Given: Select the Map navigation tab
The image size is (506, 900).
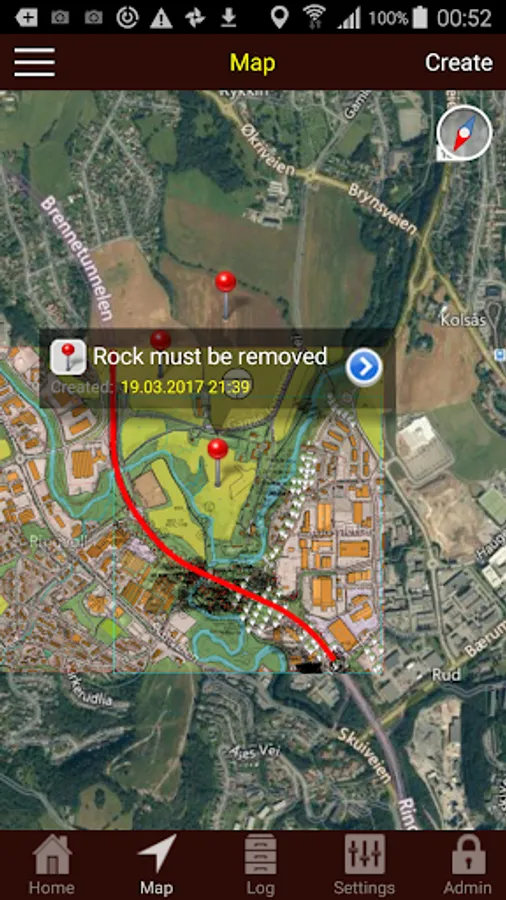Looking at the screenshot, I should [x=157, y=866].
